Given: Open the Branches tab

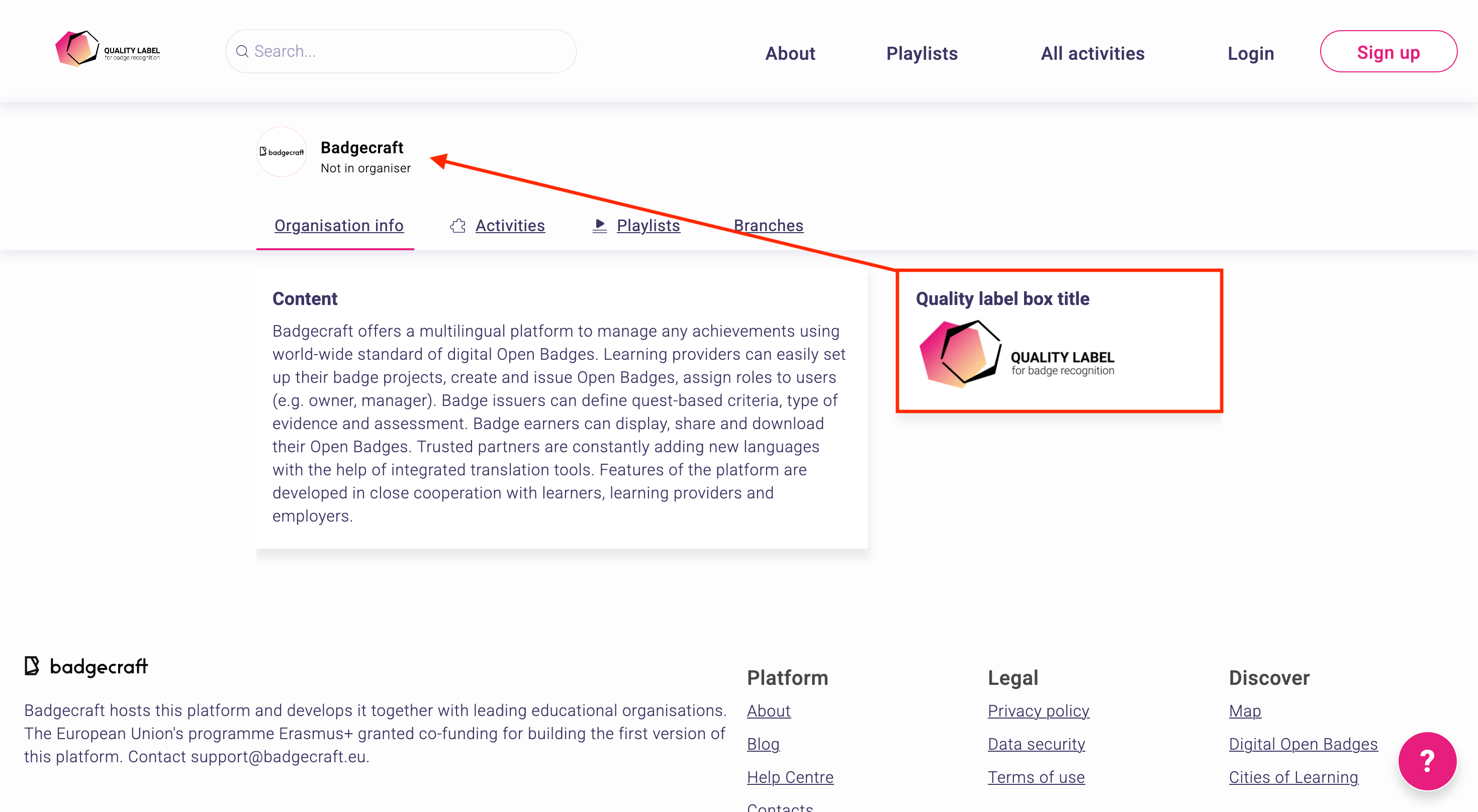Looking at the screenshot, I should [768, 226].
